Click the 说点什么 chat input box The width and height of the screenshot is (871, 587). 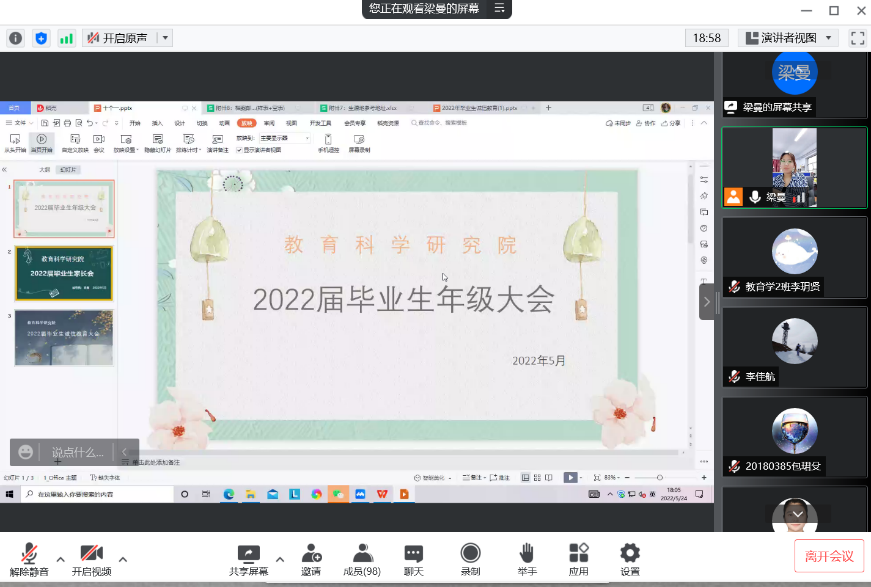pyautogui.click(x=78, y=452)
